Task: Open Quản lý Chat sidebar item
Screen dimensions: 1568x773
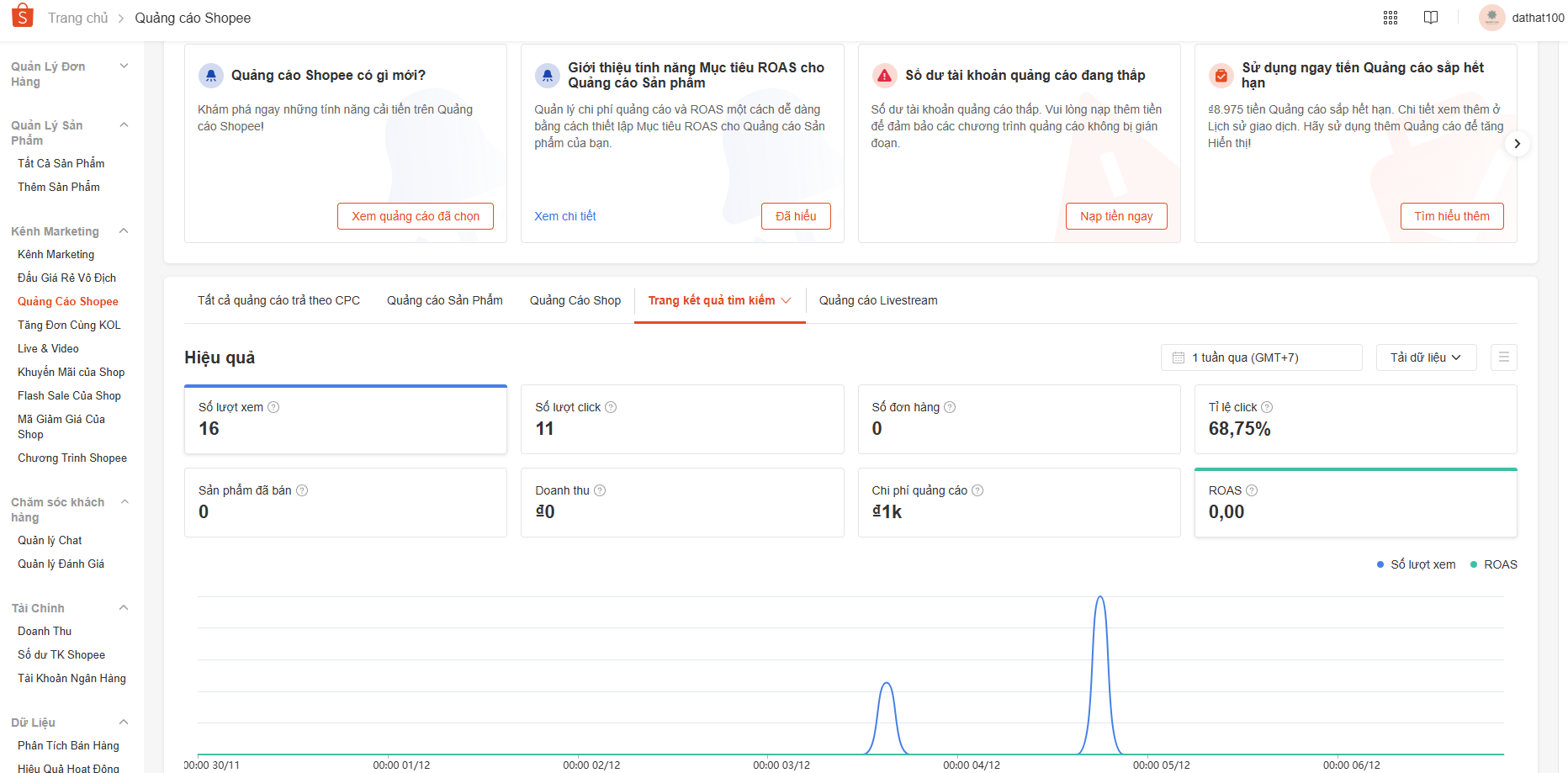Action: click(50, 540)
